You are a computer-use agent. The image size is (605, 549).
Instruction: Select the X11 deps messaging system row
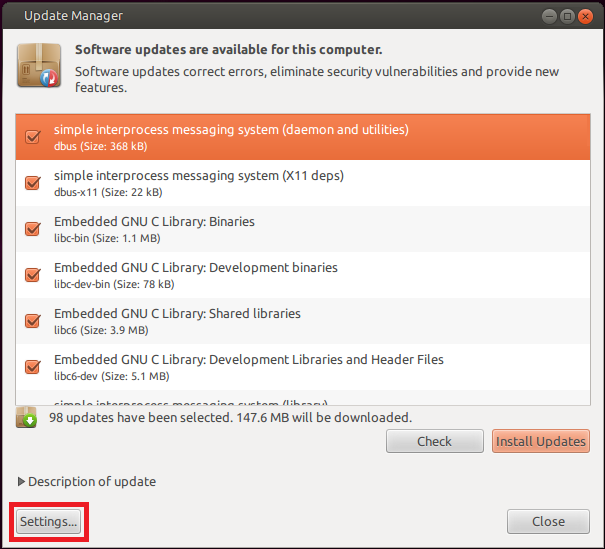tap(300, 183)
